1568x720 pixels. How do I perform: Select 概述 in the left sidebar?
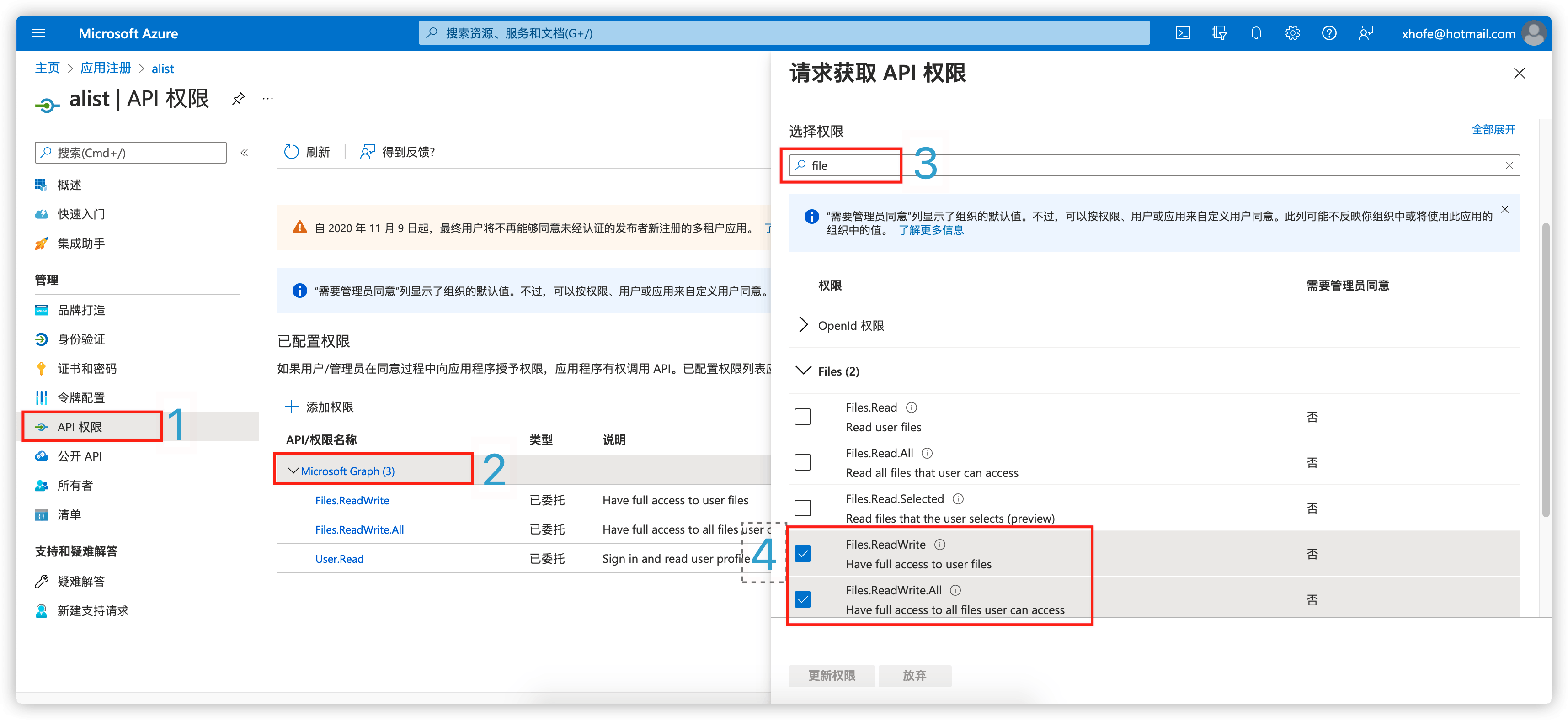click(x=69, y=184)
